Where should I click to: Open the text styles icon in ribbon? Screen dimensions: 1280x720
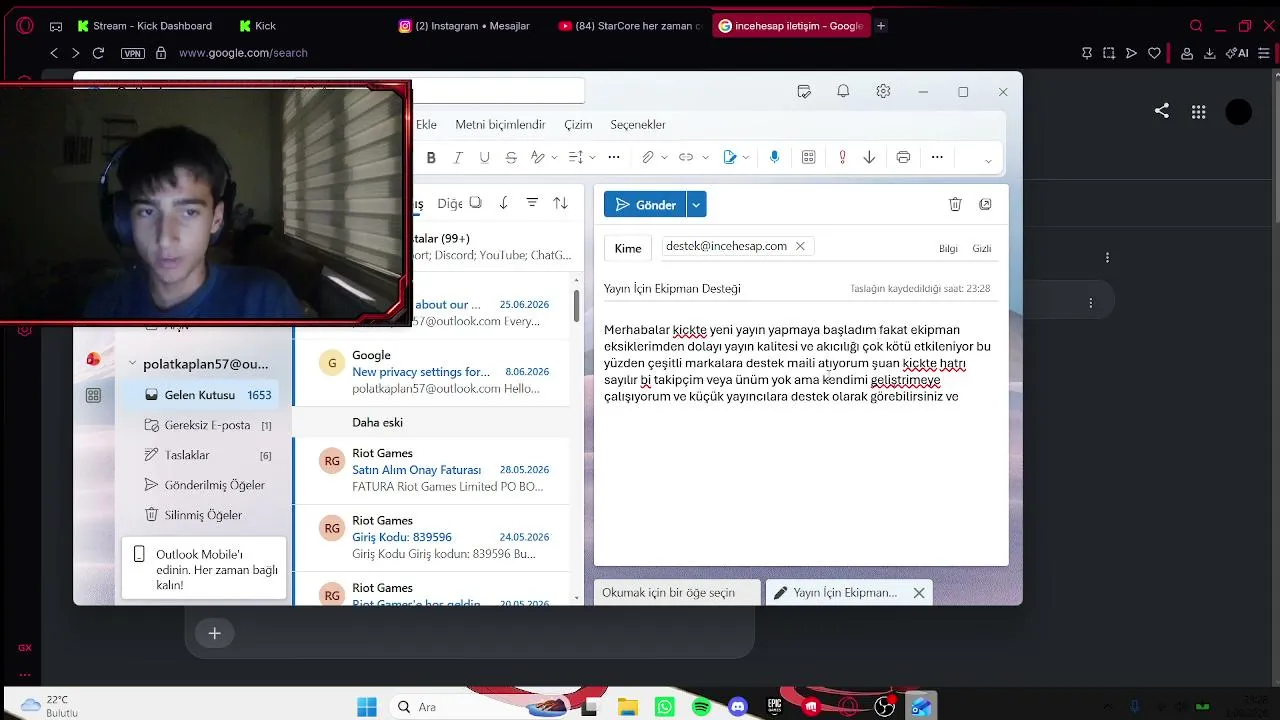pyautogui.click(x=537, y=157)
